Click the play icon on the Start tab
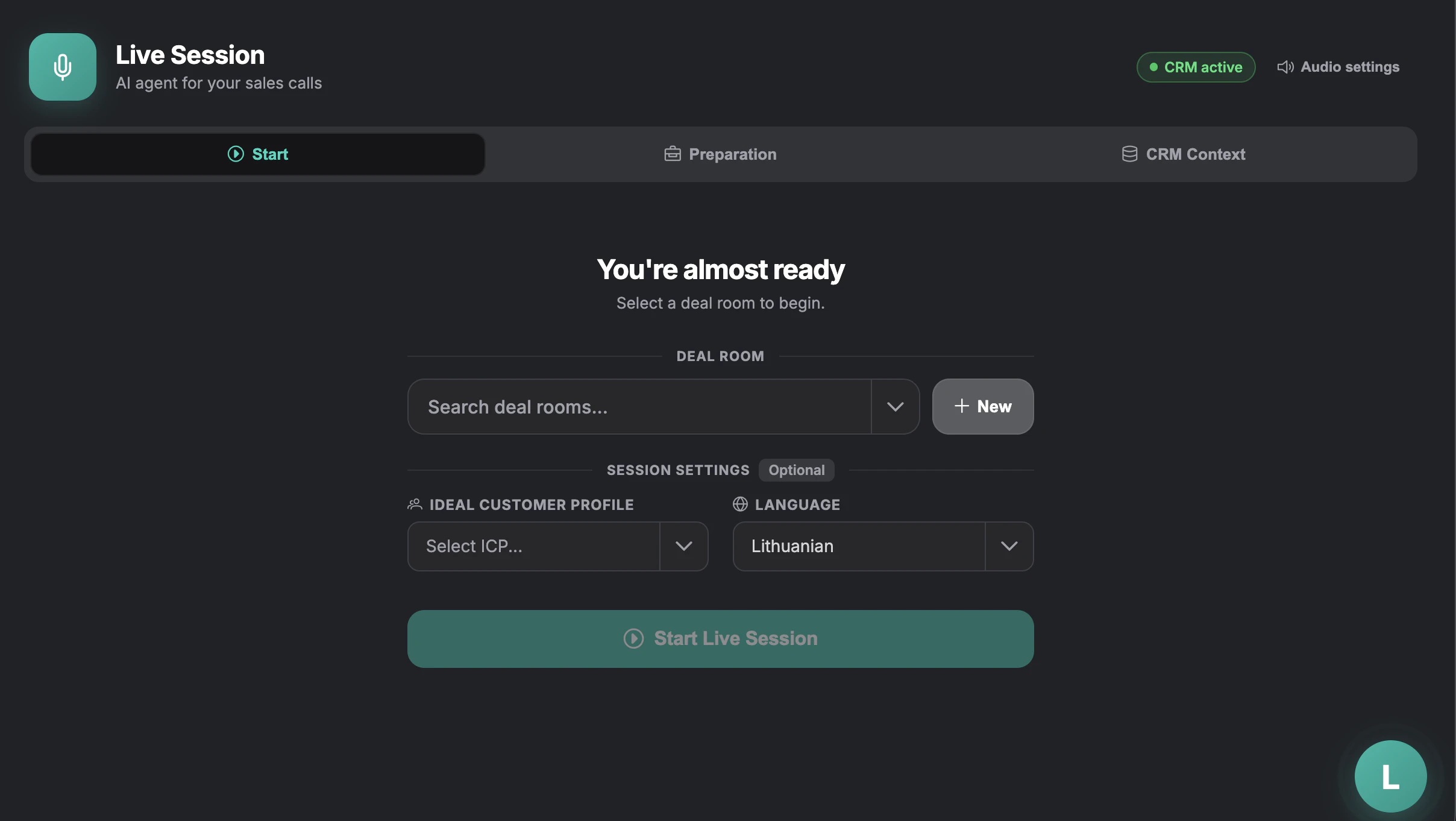Image resolution: width=1456 pixels, height=821 pixels. (x=235, y=154)
